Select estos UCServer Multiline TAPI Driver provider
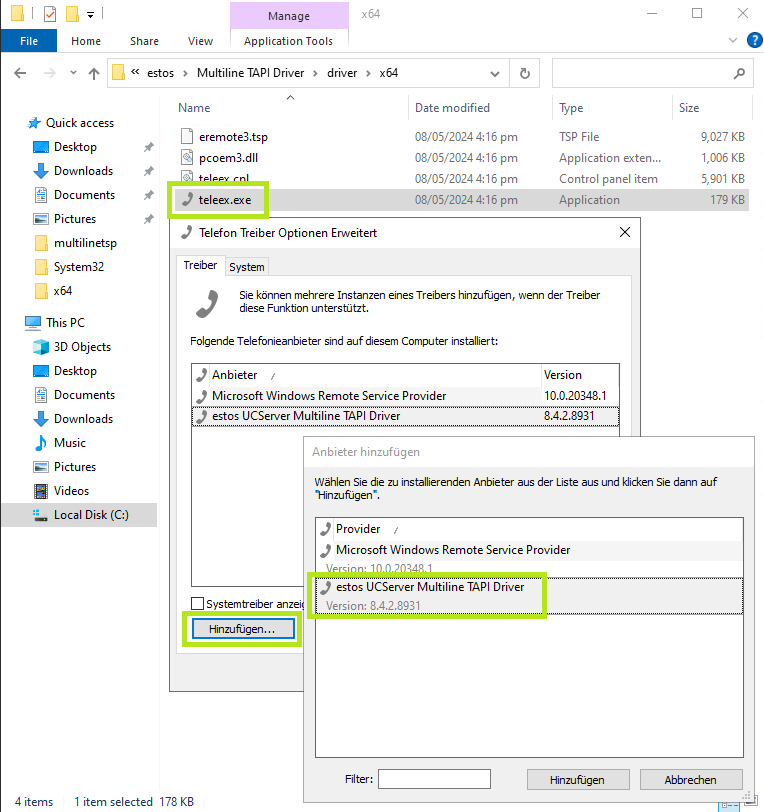 (x=430, y=587)
